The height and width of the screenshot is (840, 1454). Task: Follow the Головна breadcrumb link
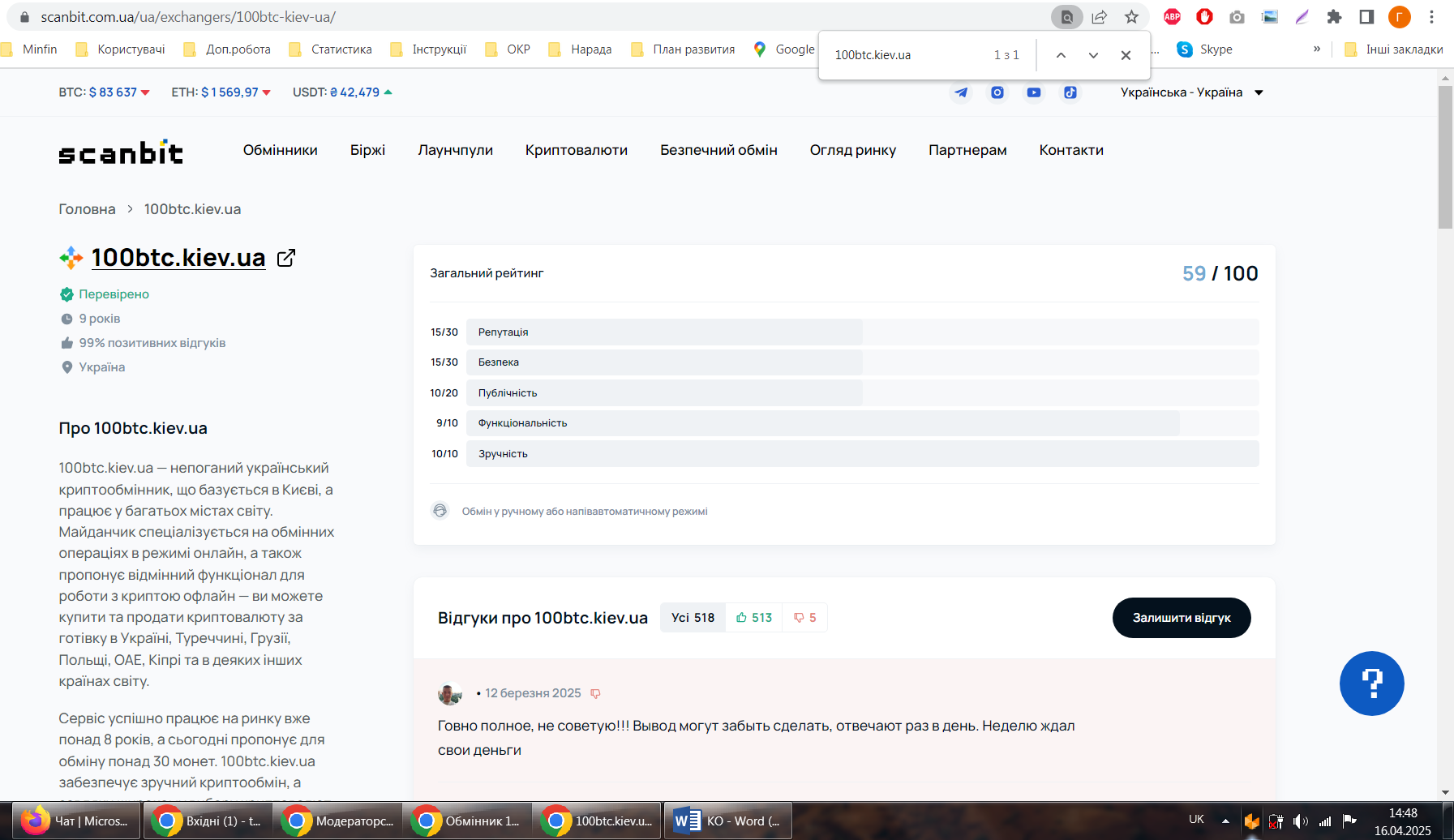click(x=87, y=209)
